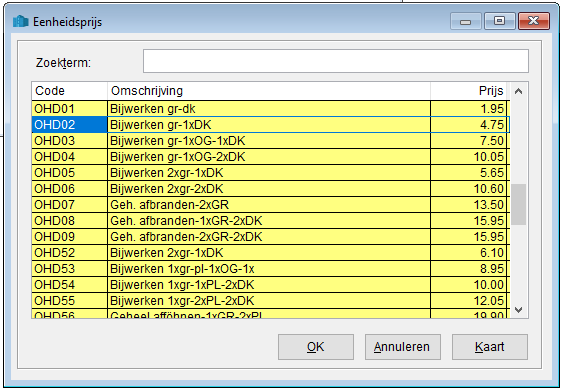Select code OHD08
Viewport: 563px width, 391px height.
point(70,221)
